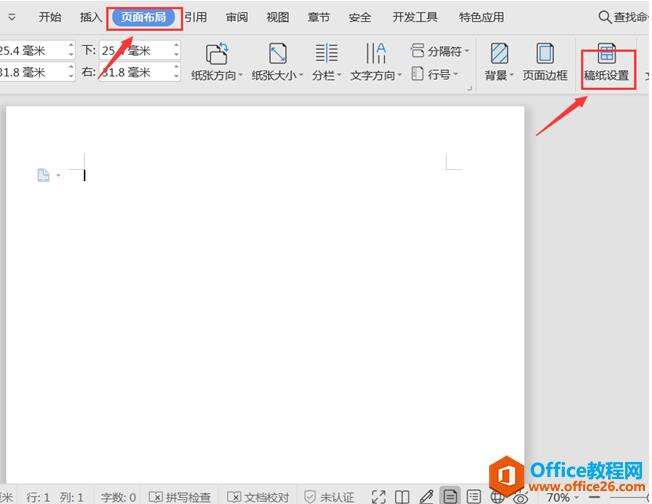Switch to web layout globe icon
Screen dimensions: 652x504
(497, 497)
